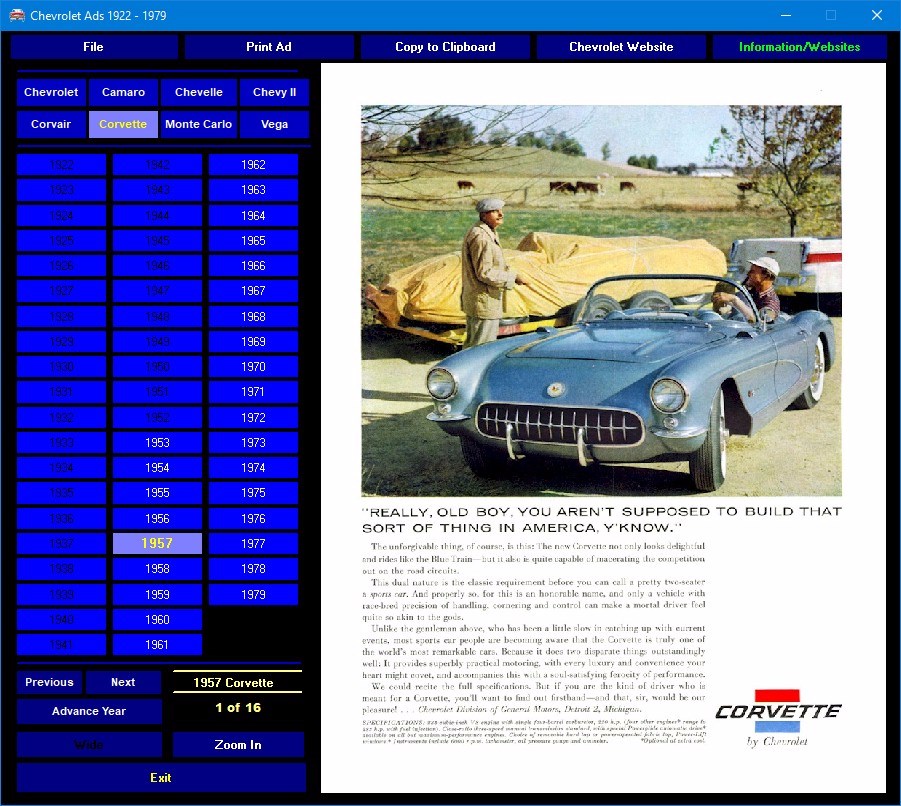Choose year 1962

coord(253,165)
